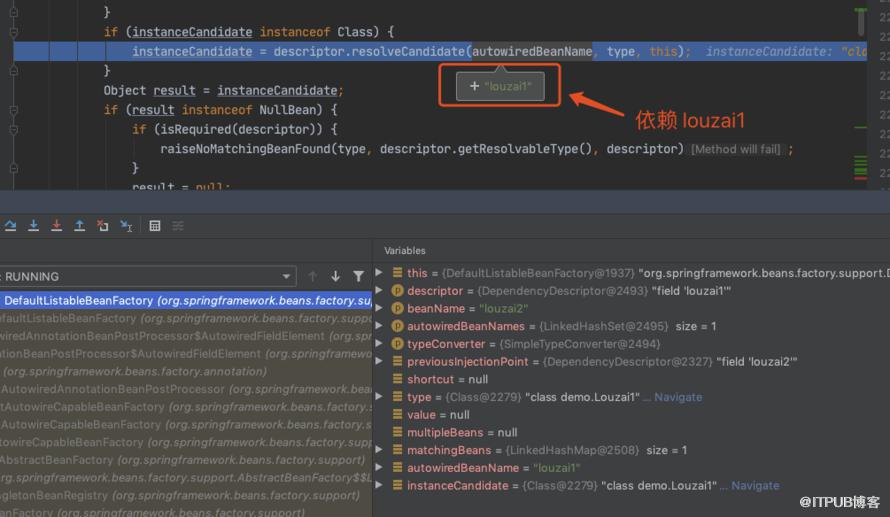The height and width of the screenshot is (517, 890).
Task: Click Navigate link next to type variable
Action: [678, 397]
